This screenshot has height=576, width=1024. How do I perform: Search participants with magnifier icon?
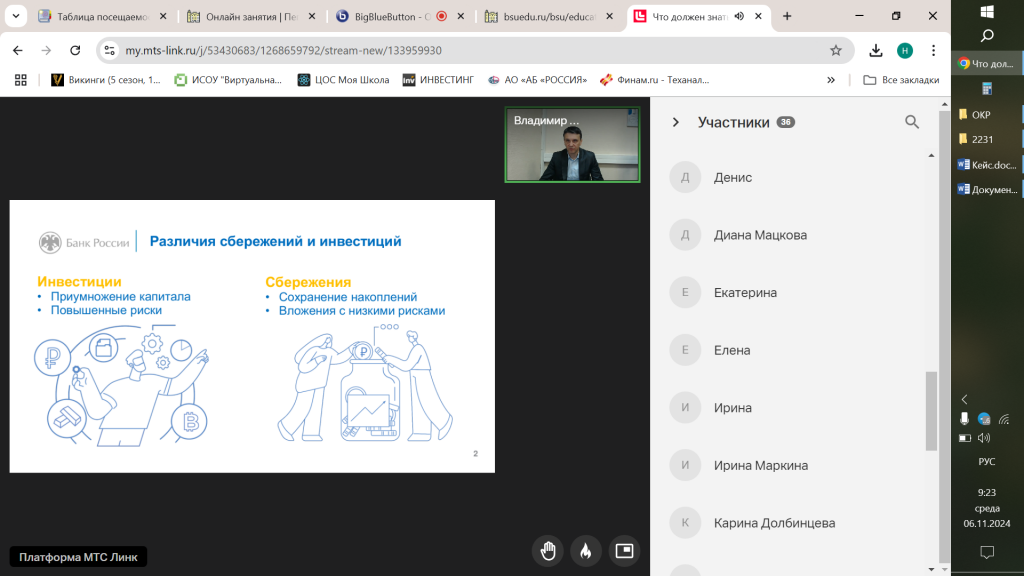912,122
